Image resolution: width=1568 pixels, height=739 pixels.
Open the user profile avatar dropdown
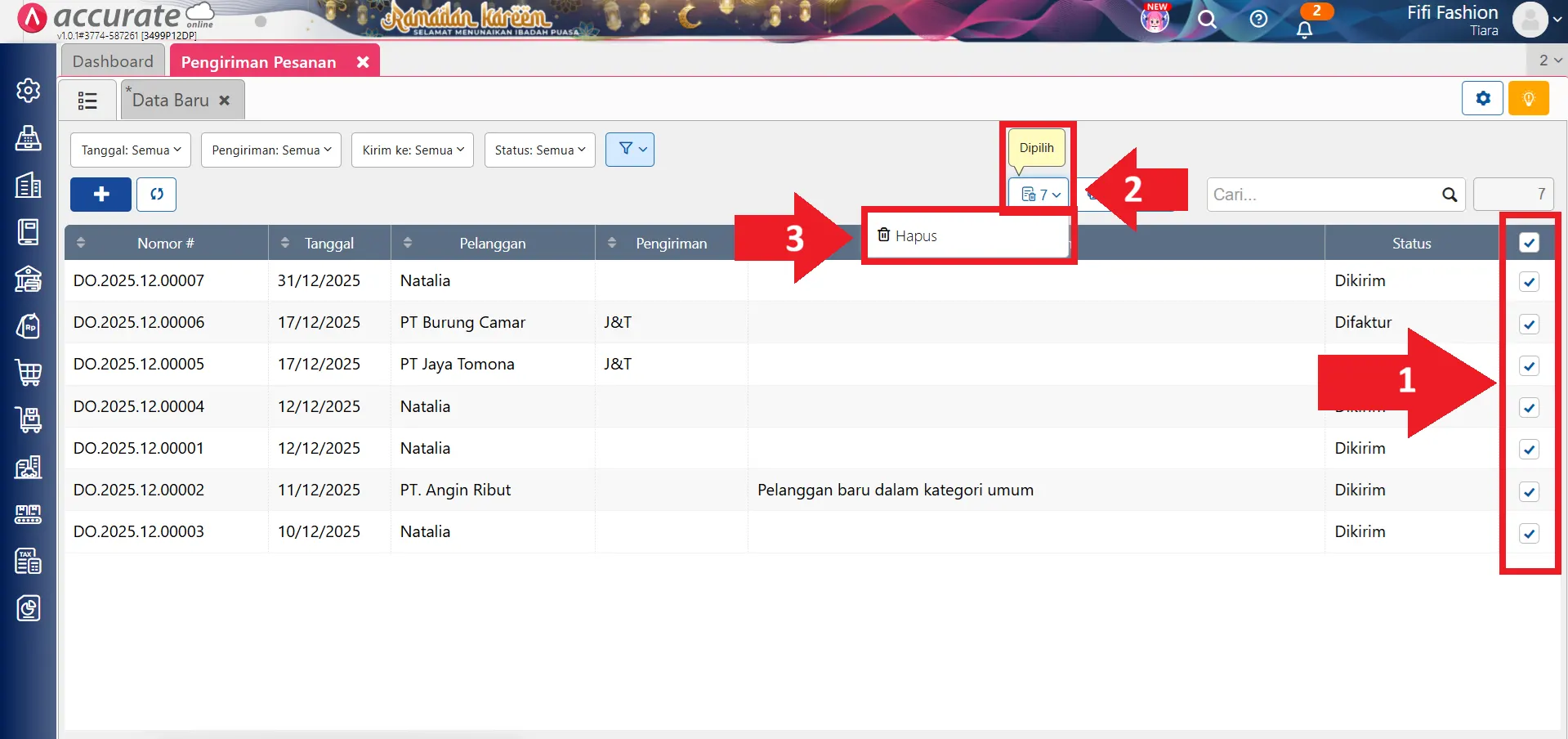[1537, 20]
